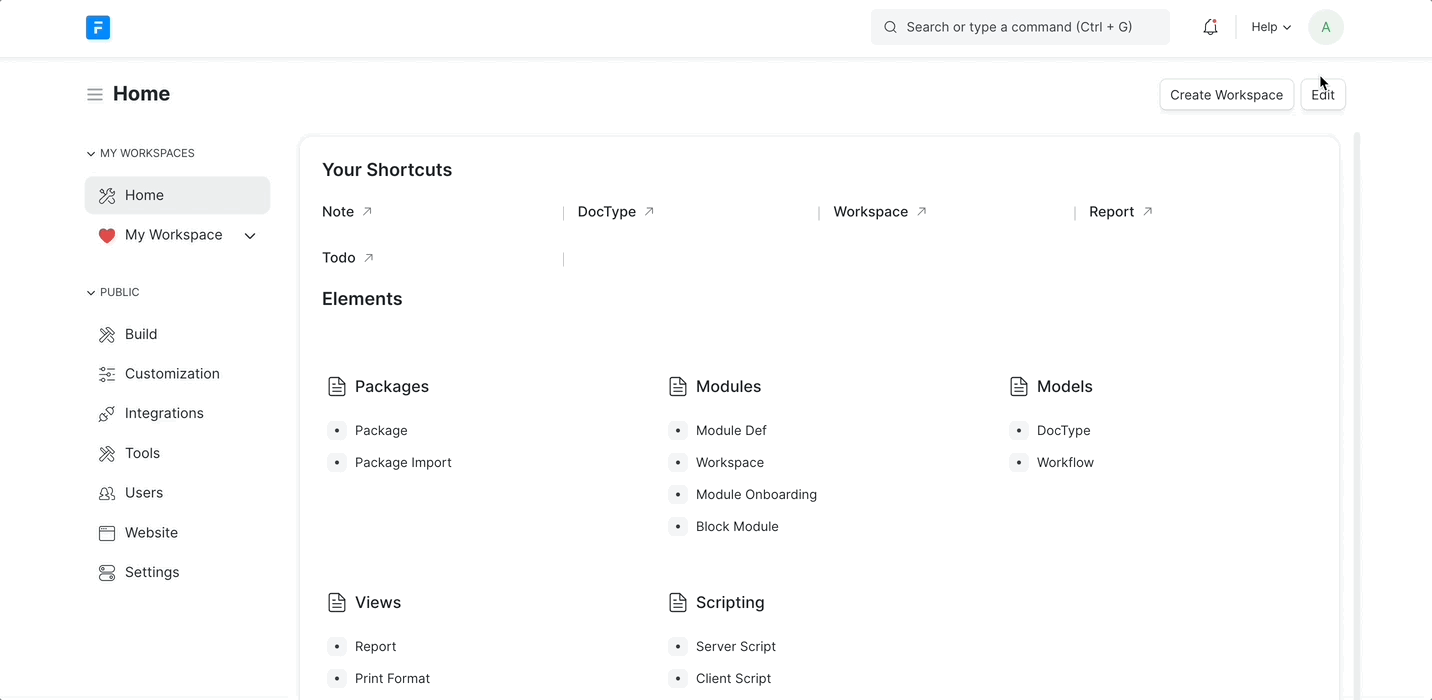1432x700 pixels.
Task: Open the Tools workspace
Action: [x=142, y=454]
